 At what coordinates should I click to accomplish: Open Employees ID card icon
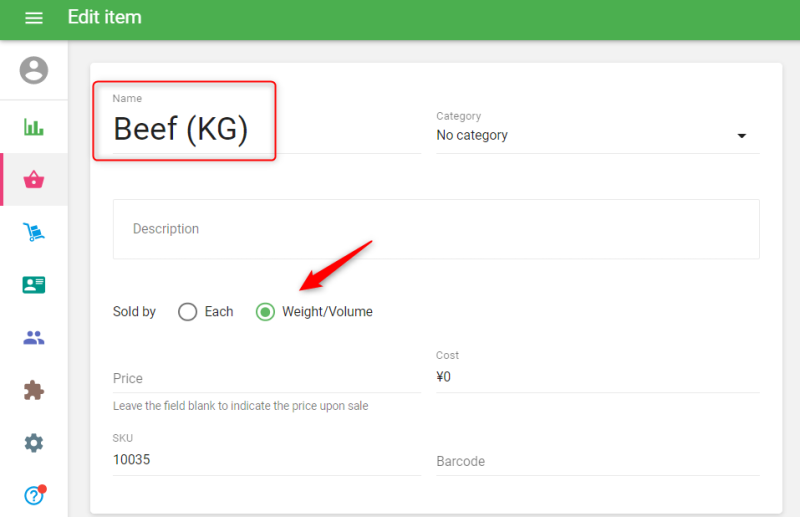34,285
